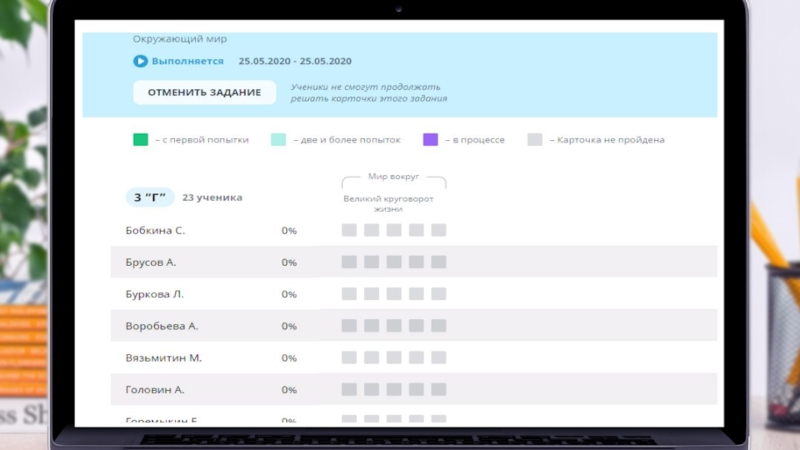800x450 pixels.
Task: Click the purple 'в процессе' legend swatch
Action: (430, 140)
